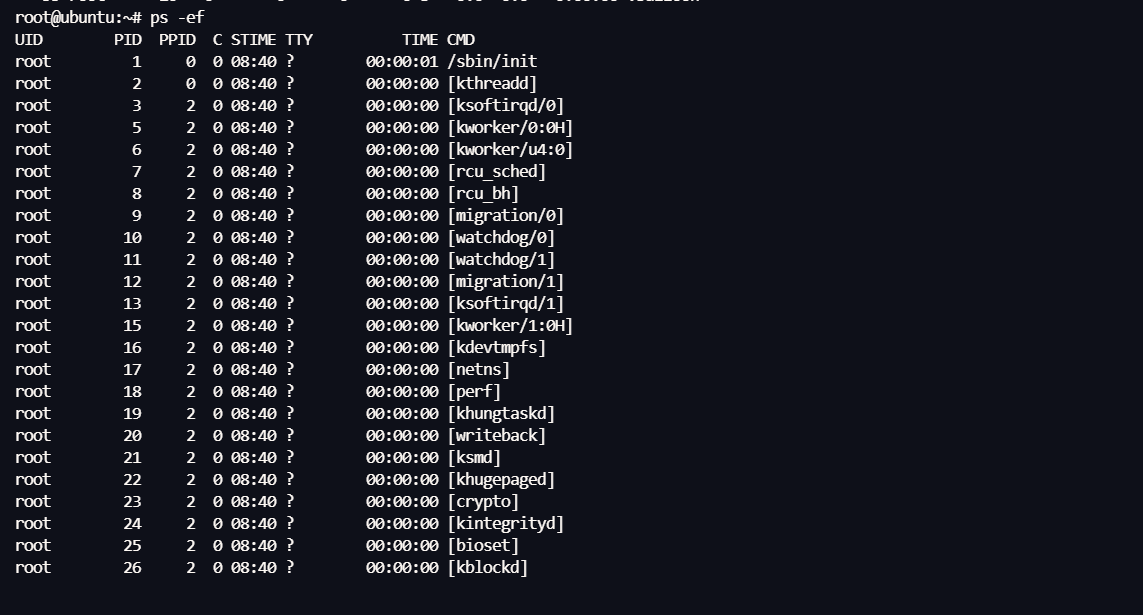Click the STIME column header

pyautogui.click(x=253, y=40)
